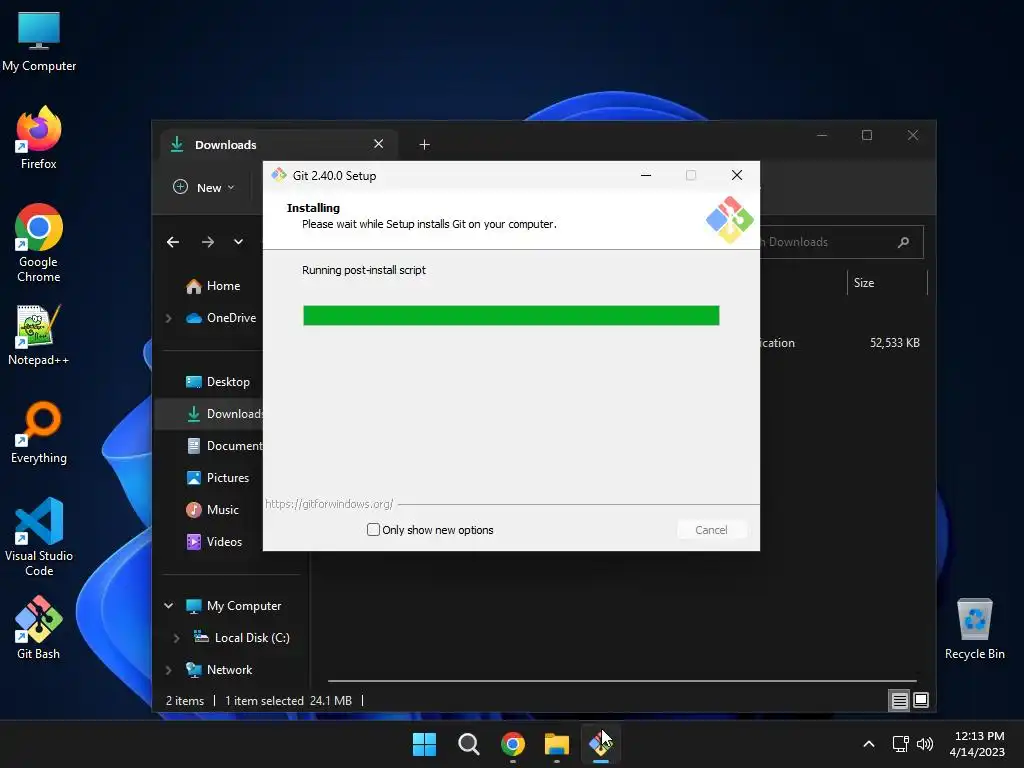Open File Explorer from the taskbar
This screenshot has height=768, width=1024.
pos(556,744)
